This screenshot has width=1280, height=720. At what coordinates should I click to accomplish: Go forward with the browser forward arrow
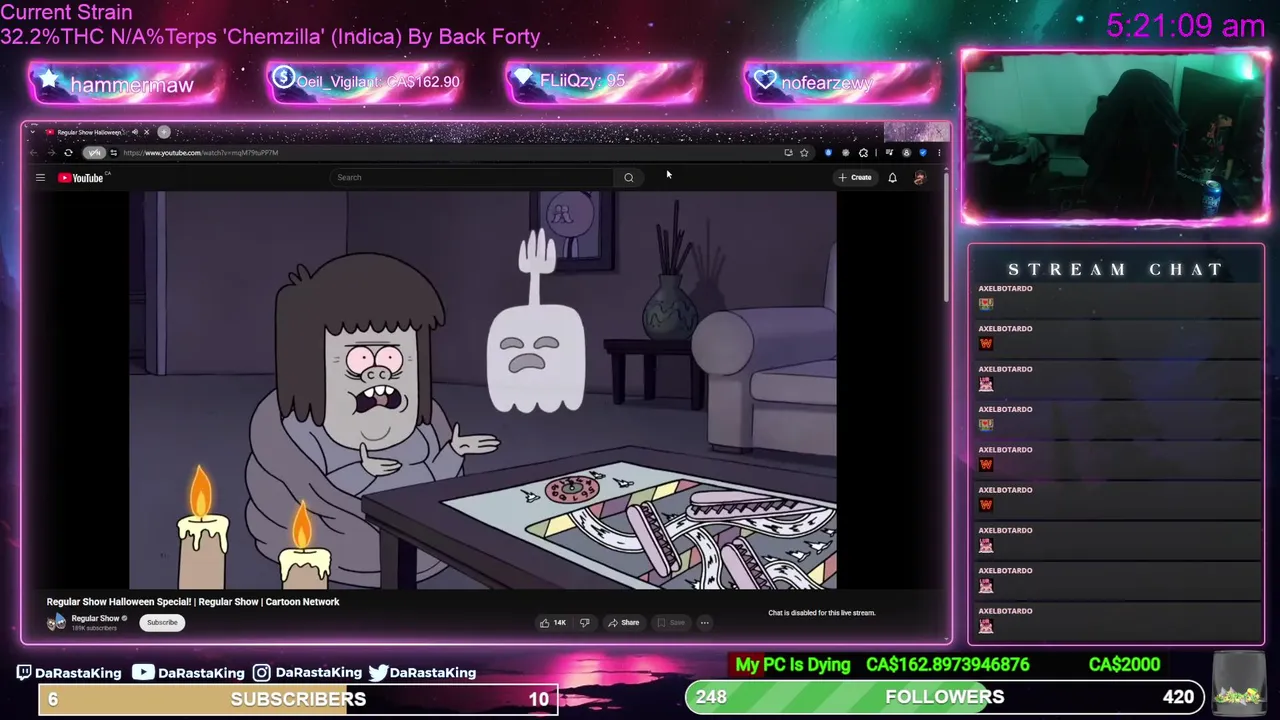click(x=50, y=153)
